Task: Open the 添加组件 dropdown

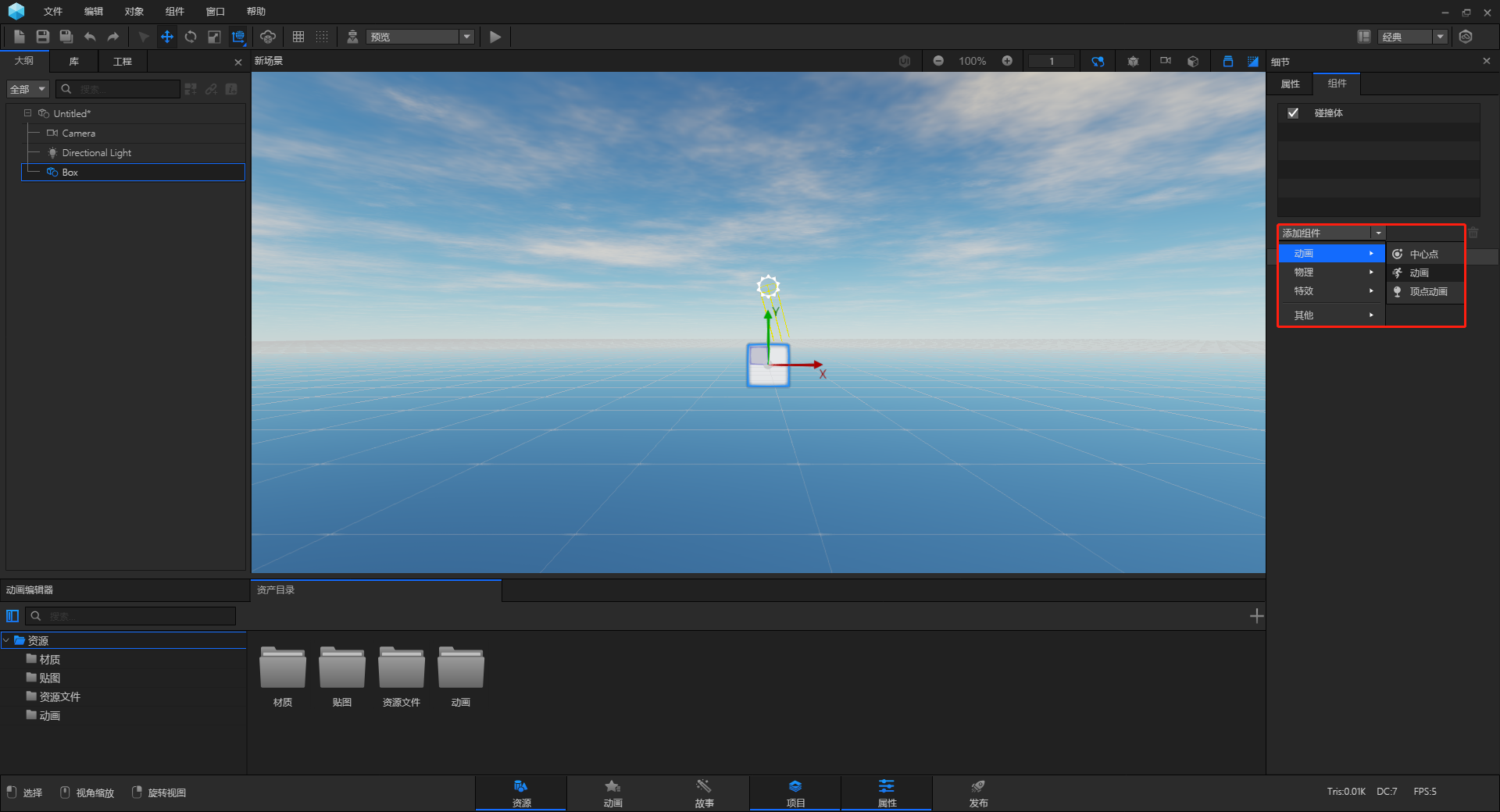Action: coord(1332,233)
